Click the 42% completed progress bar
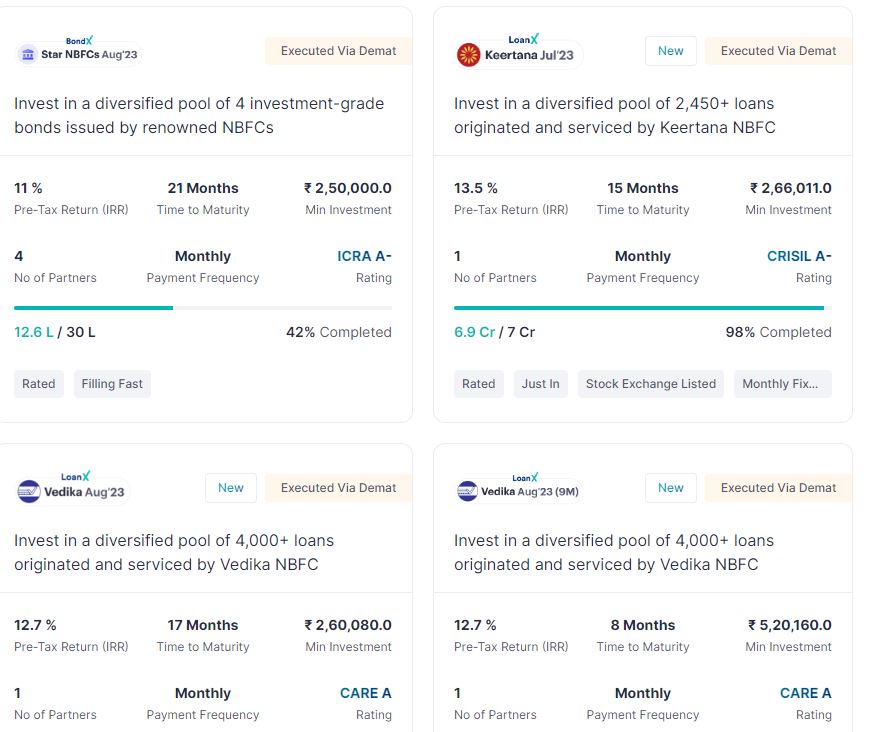This screenshot has height=732, width=873. [x=203, y=308]
